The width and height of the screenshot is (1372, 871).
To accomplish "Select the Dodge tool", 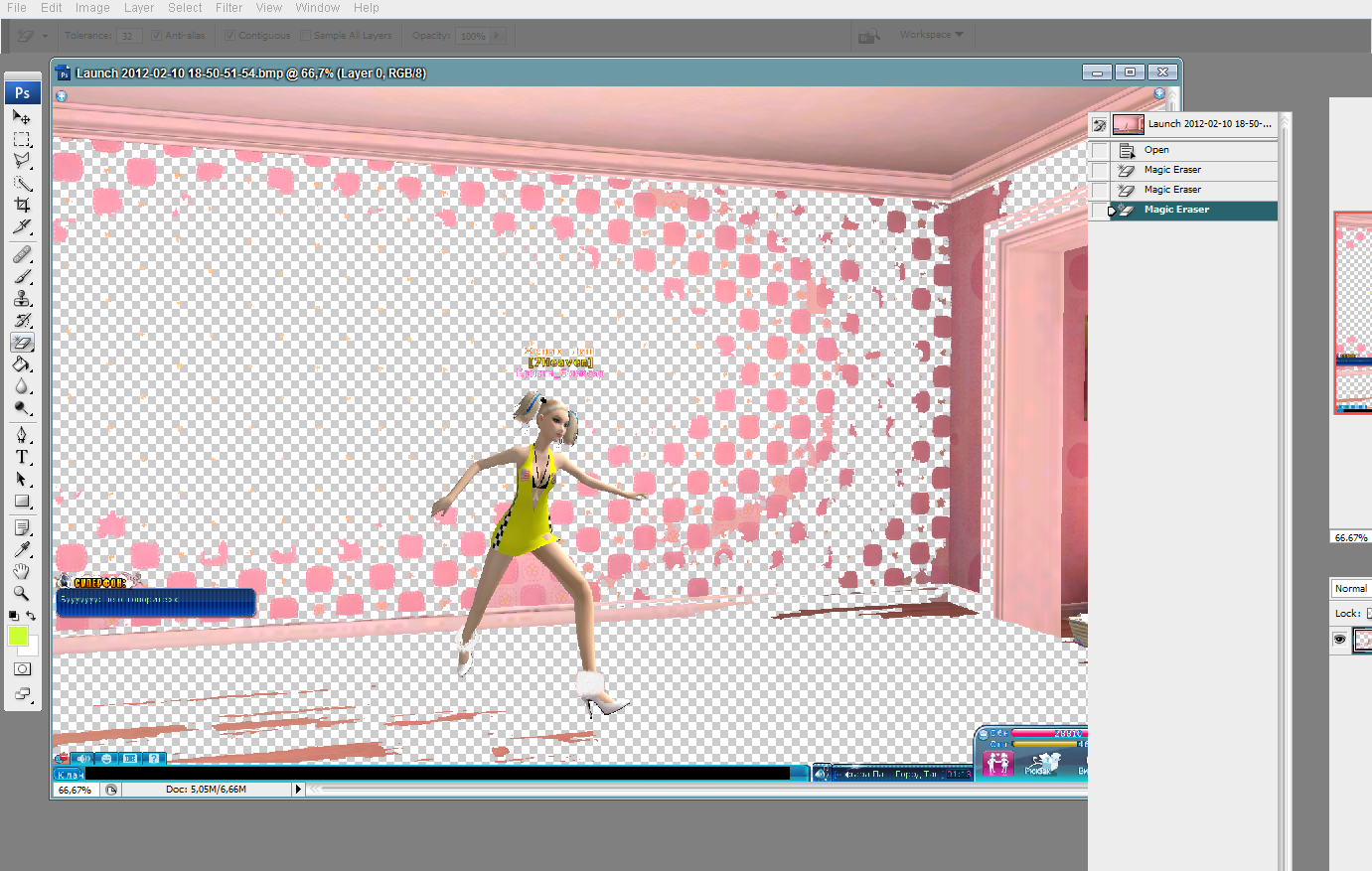I will click(22, 408).
